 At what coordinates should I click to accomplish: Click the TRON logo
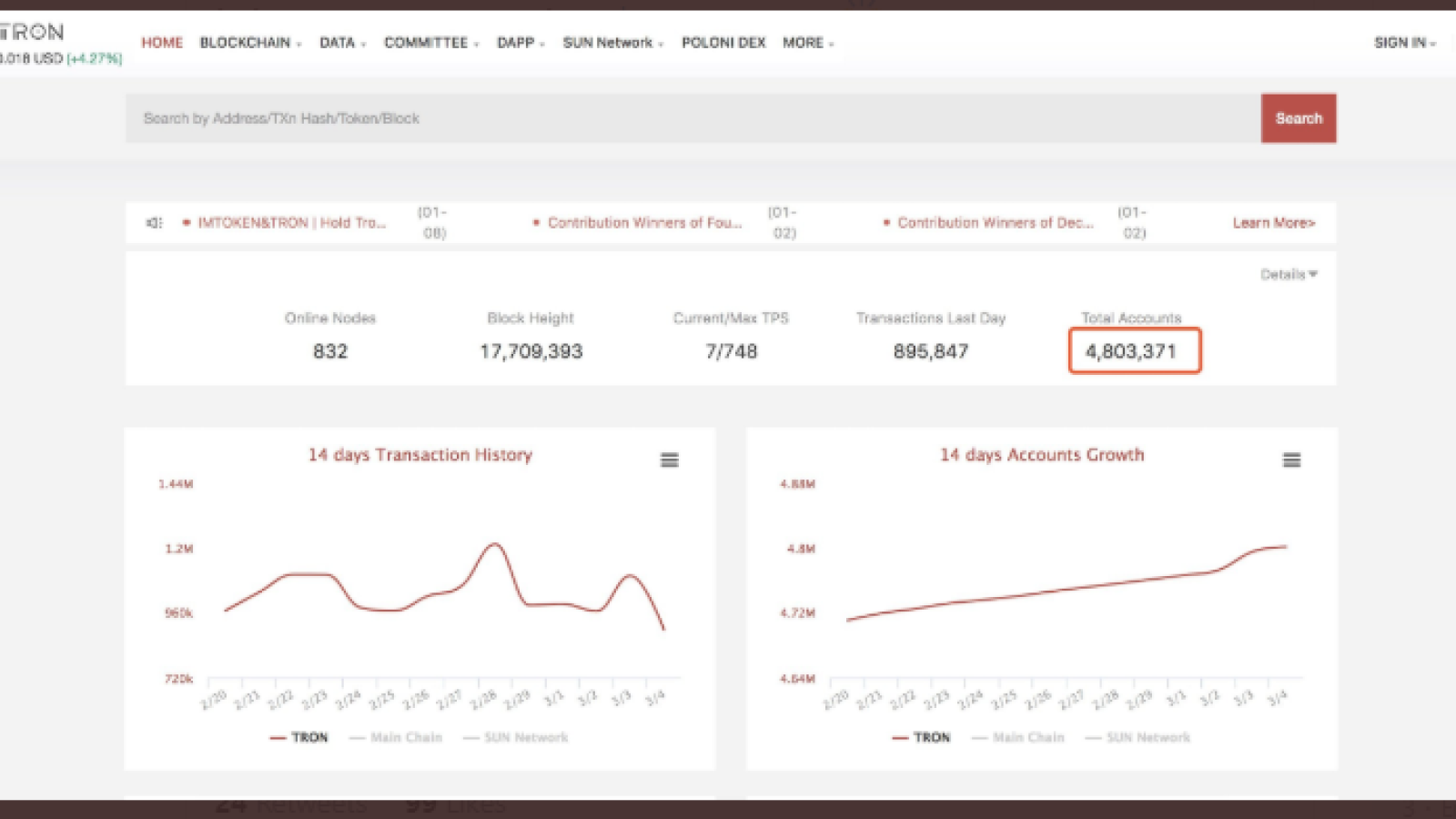[x=32, y=32]
